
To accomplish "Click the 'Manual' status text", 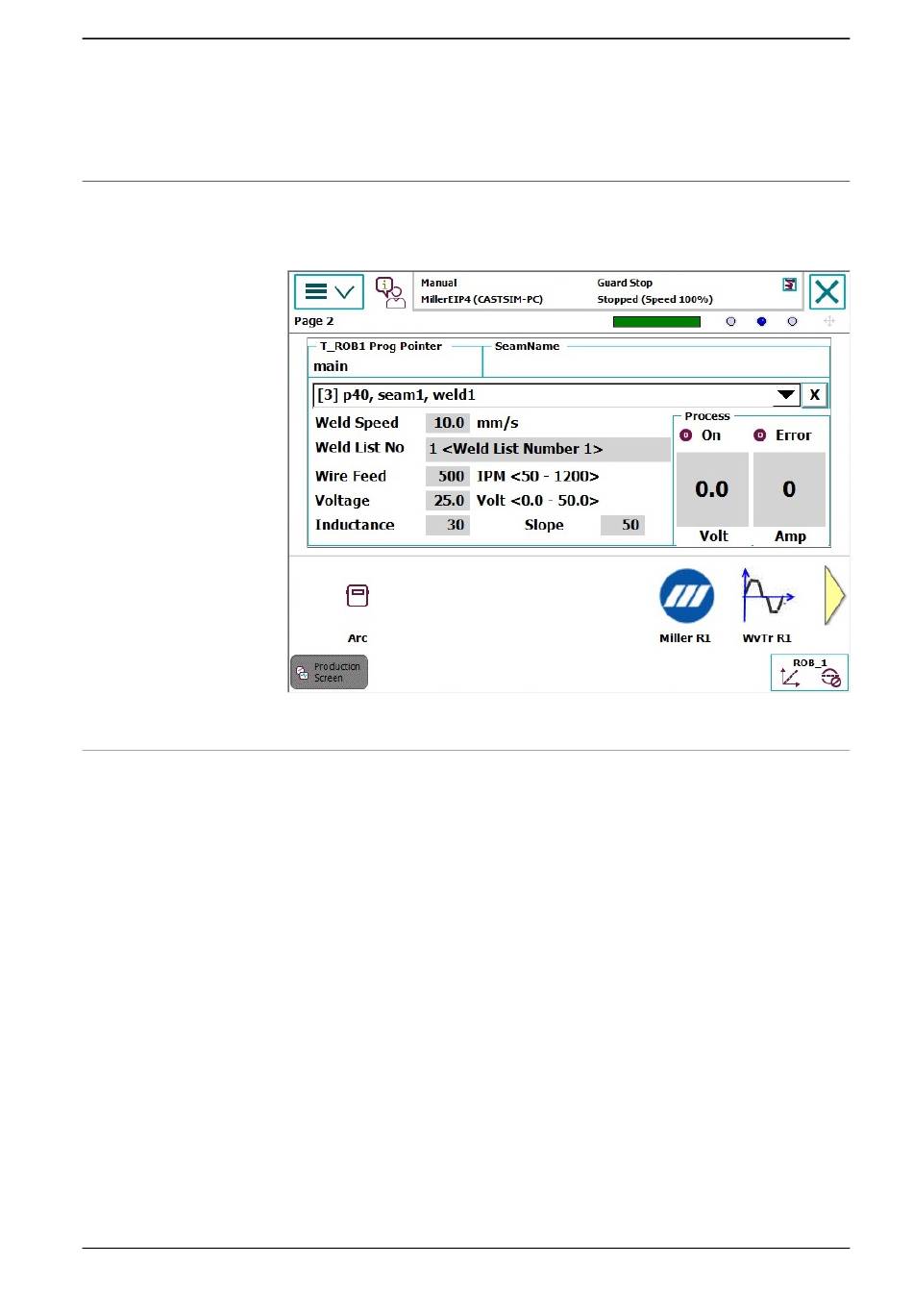I will (439, 284).
